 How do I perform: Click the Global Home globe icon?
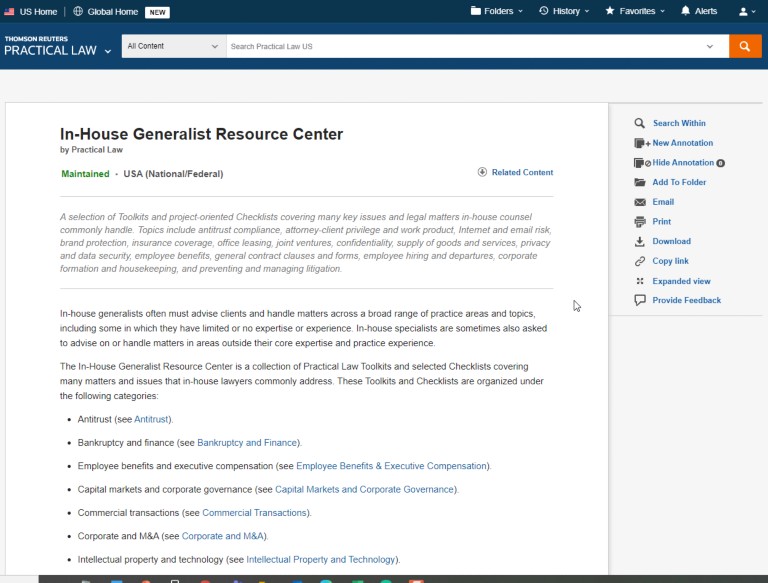(78, 11)
